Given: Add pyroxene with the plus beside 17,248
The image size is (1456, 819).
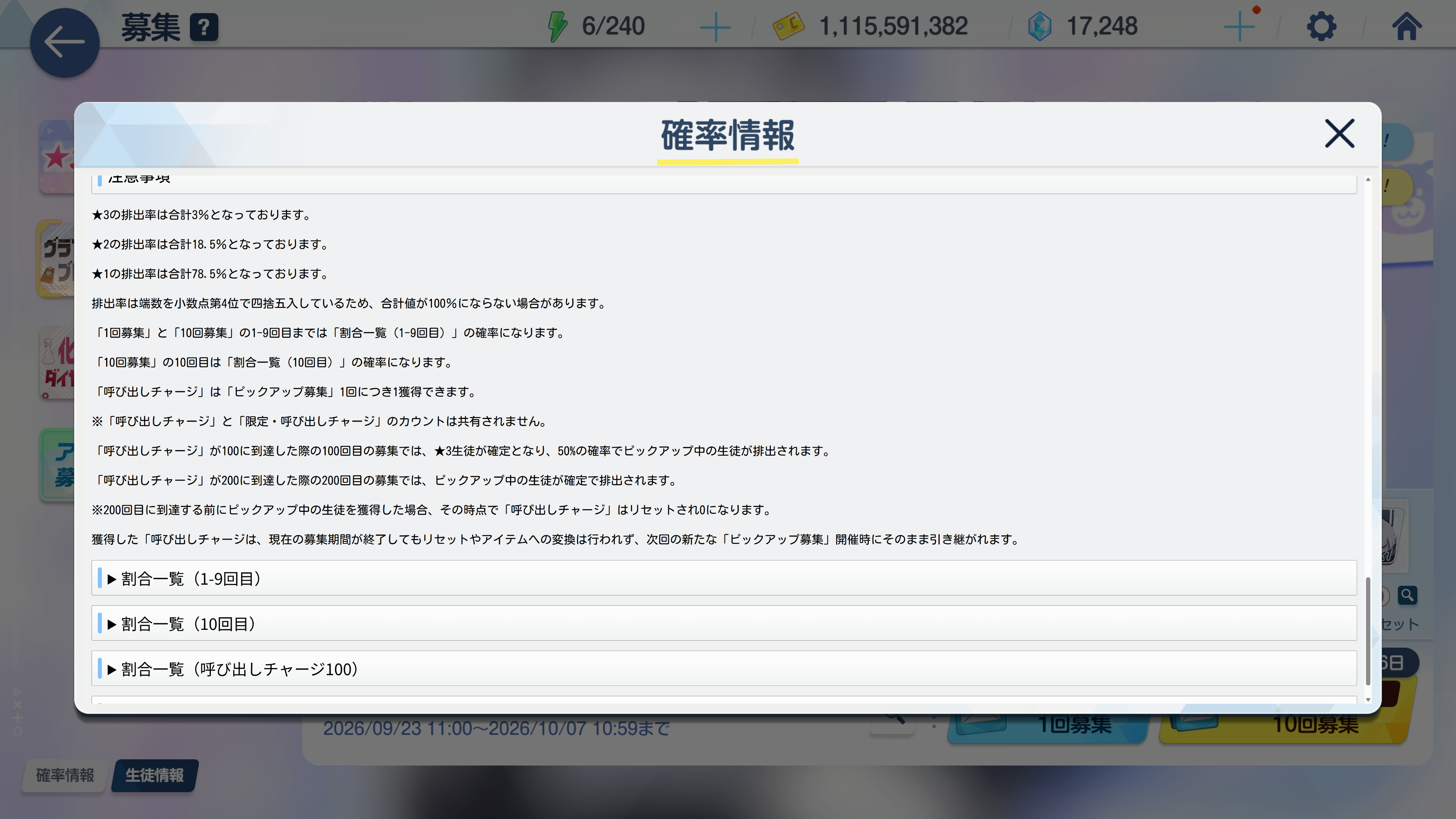Looking at the screenshot, I should coord(1239,27).
